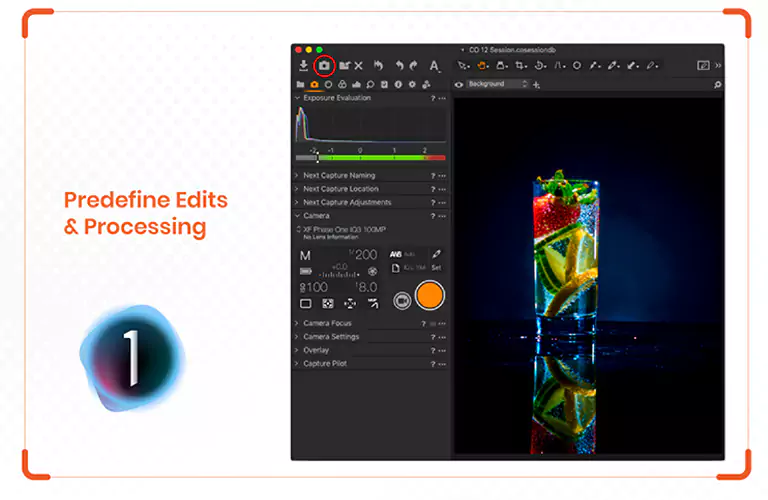Click the Capture camera icon circled in red
The width and height of the screenshot is (768, 500).
tap(324, 66)
